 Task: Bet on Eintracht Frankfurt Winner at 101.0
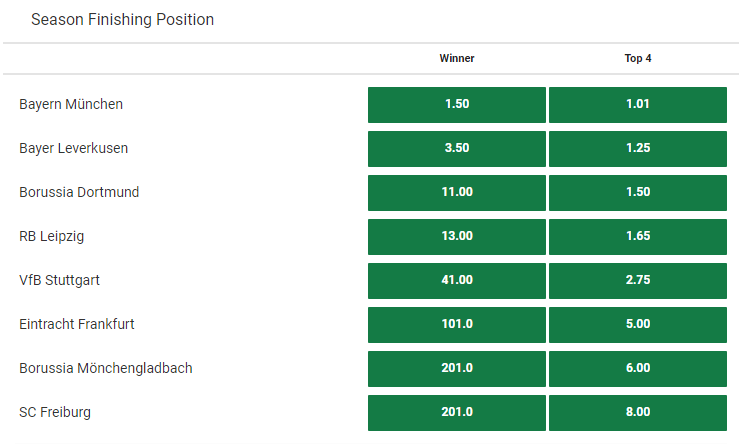point(457,325)
